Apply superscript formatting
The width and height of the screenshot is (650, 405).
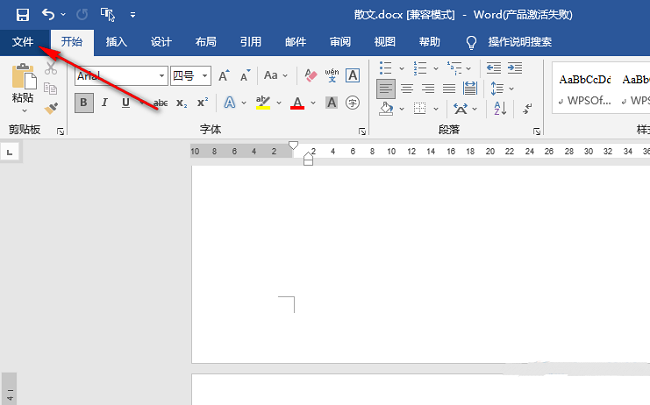click(x=202, y=103)
